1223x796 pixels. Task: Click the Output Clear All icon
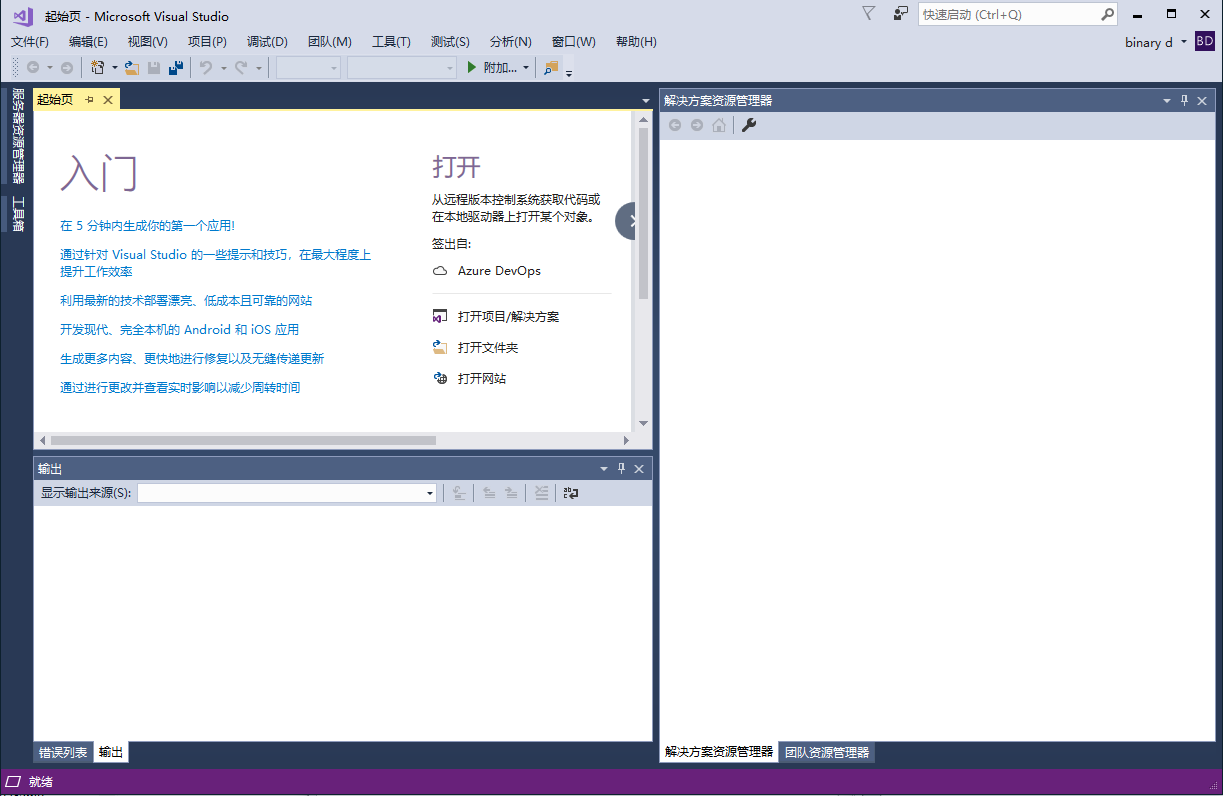coord(541,492)
